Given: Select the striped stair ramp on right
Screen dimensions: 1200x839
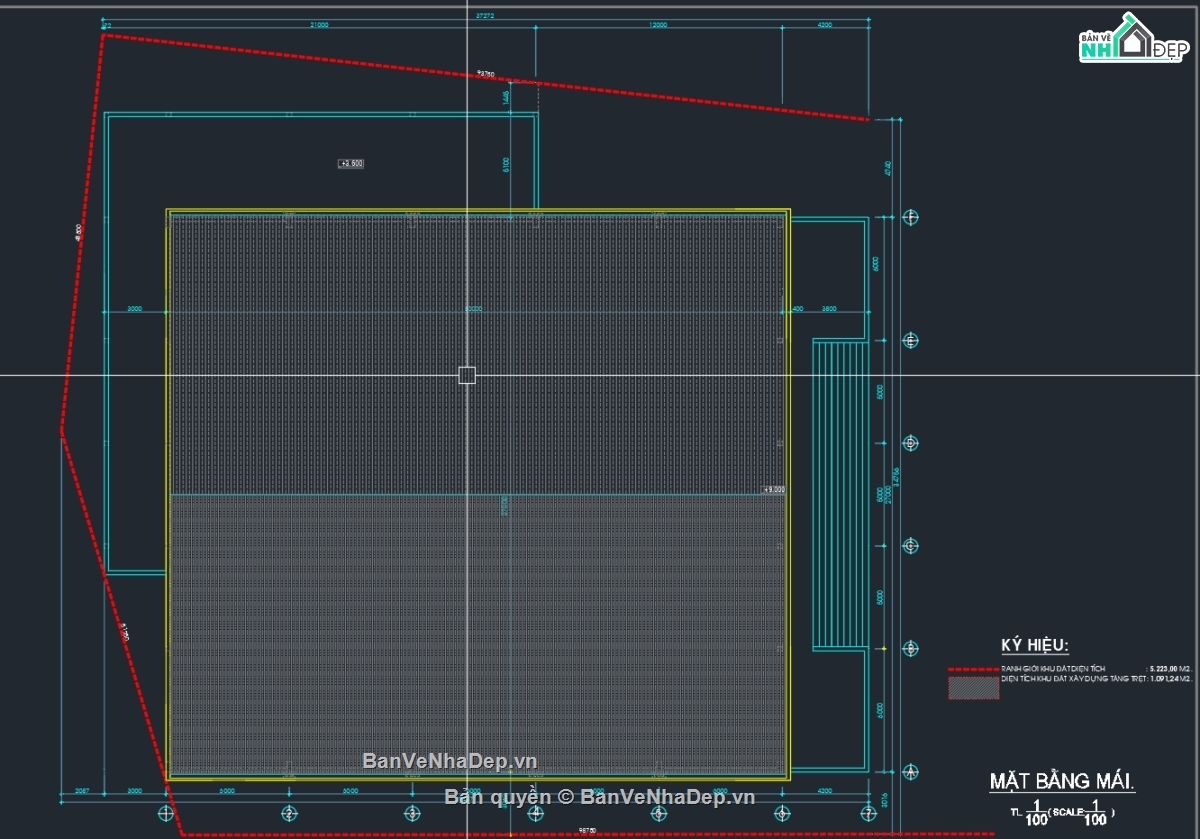Looking at the screenshot, I should (839, 494).
